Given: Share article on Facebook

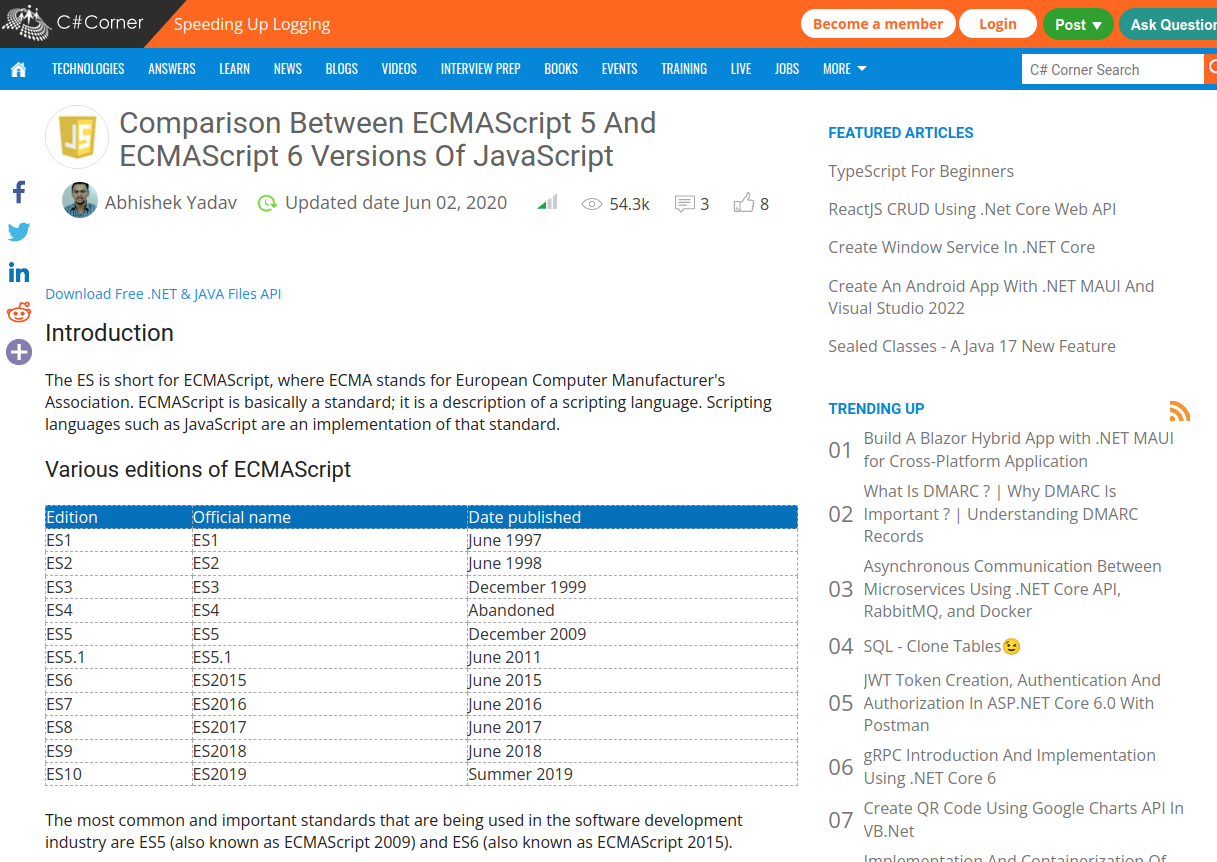Looking at the screenshot, I should (x=19, y=192).
